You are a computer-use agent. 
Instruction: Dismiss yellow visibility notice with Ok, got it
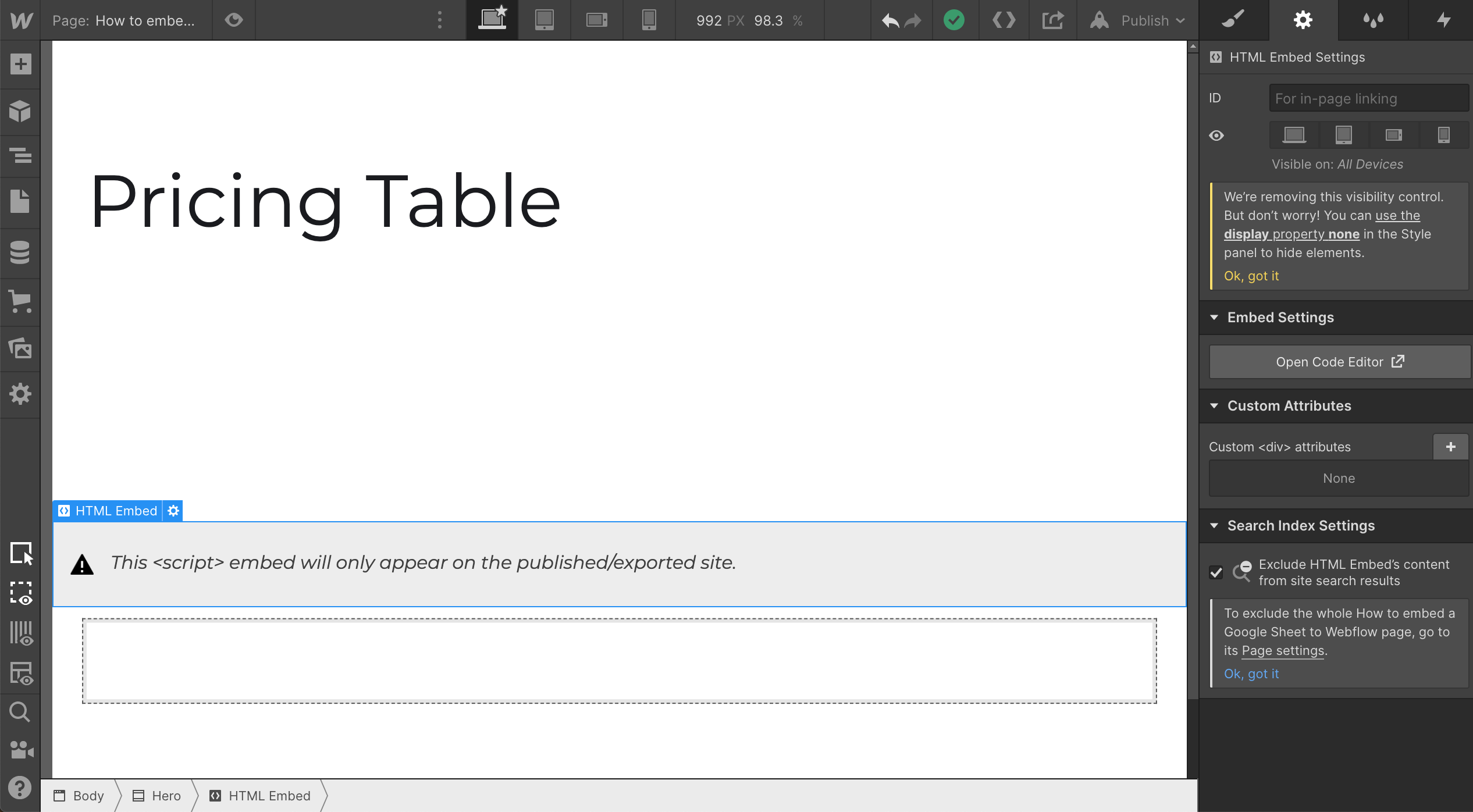coord(1251,276)
